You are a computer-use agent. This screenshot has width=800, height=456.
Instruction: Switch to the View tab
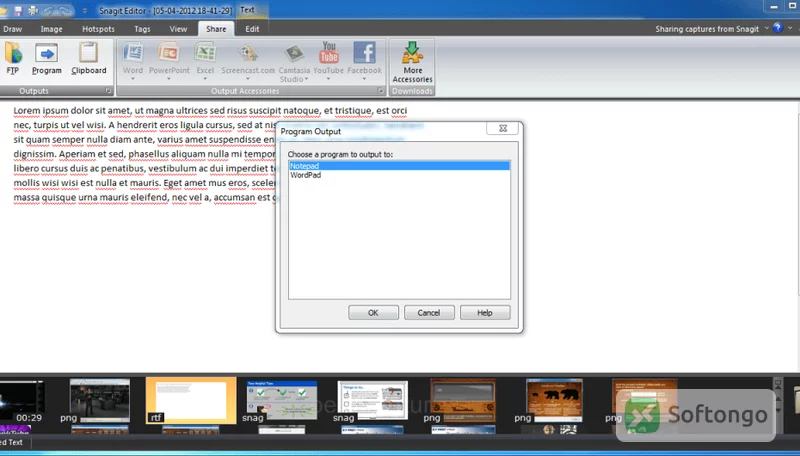click(178, 29)
